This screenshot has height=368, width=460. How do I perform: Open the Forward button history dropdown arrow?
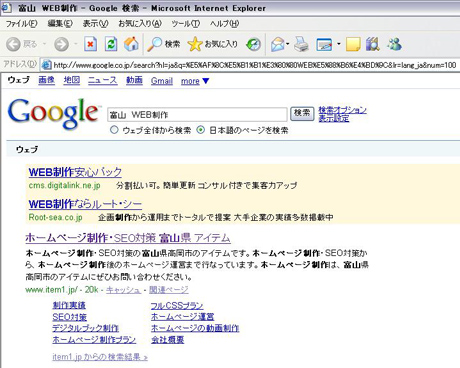click(75, 44)
